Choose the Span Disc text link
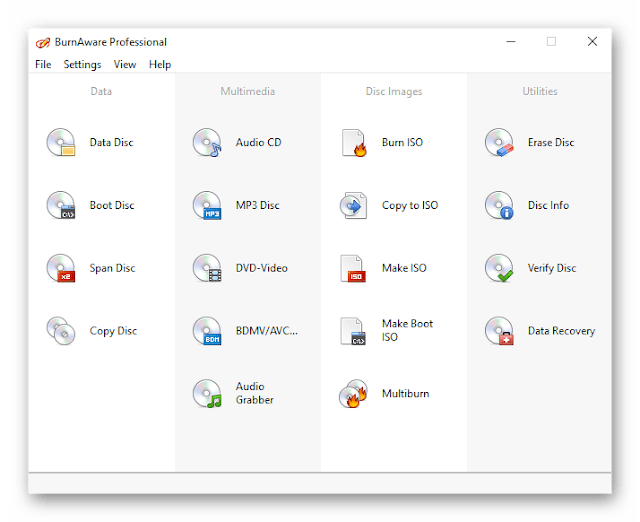 [112, 268]
